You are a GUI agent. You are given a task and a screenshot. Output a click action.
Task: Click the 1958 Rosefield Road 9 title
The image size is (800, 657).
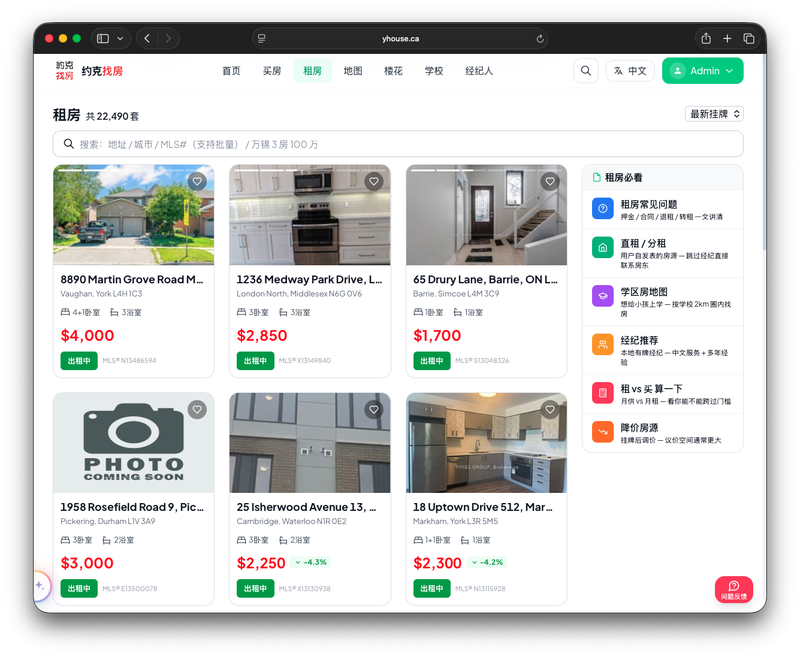132,507
